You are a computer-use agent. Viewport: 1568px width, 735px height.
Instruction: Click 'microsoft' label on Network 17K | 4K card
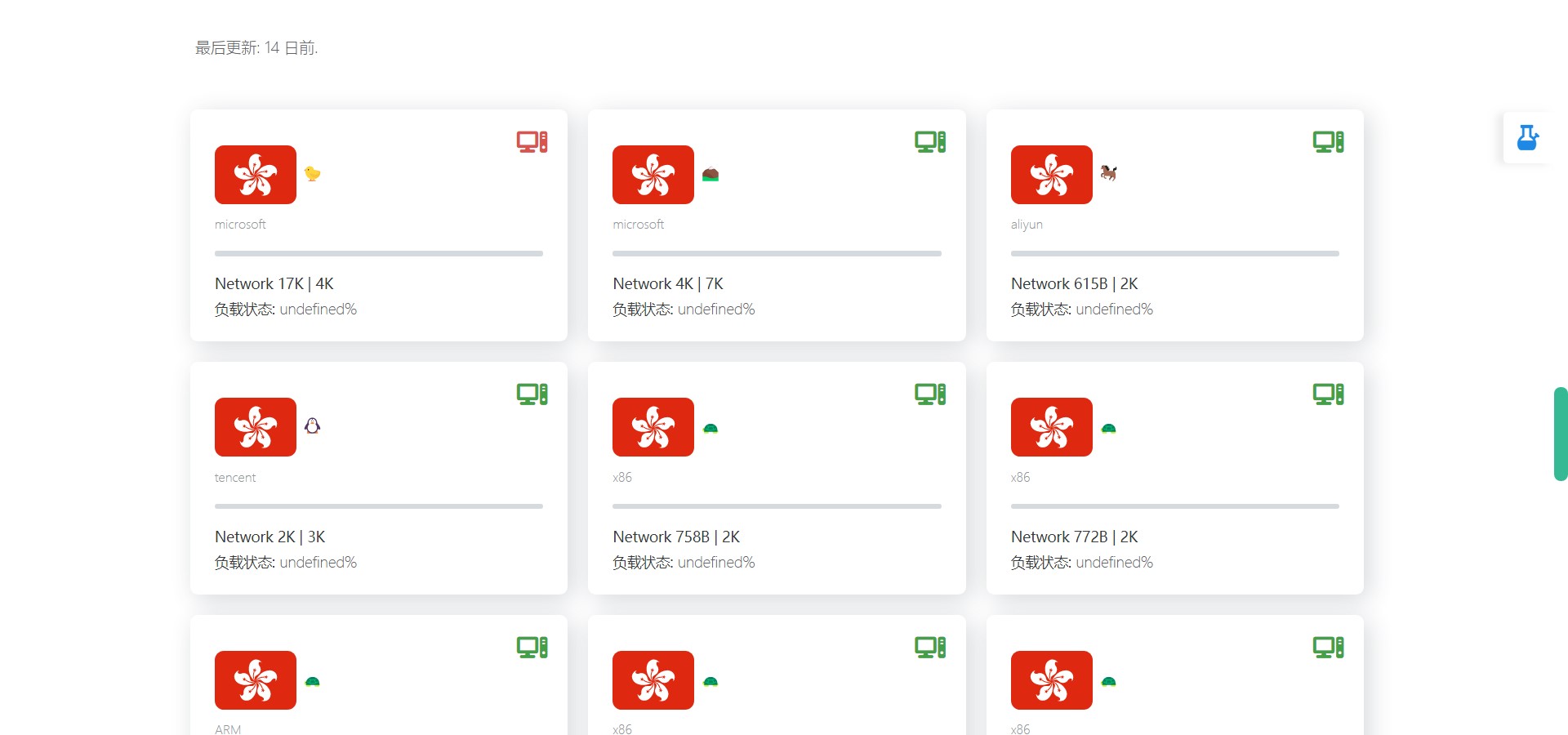coord(240,224)
